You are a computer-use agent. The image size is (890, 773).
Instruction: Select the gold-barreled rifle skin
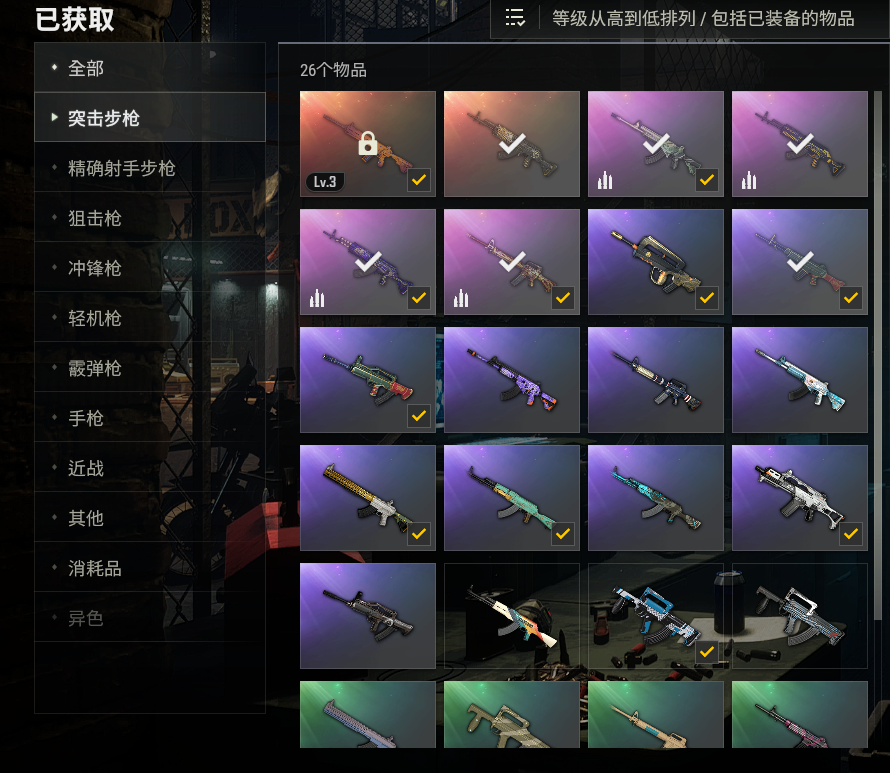coord(368,498)
